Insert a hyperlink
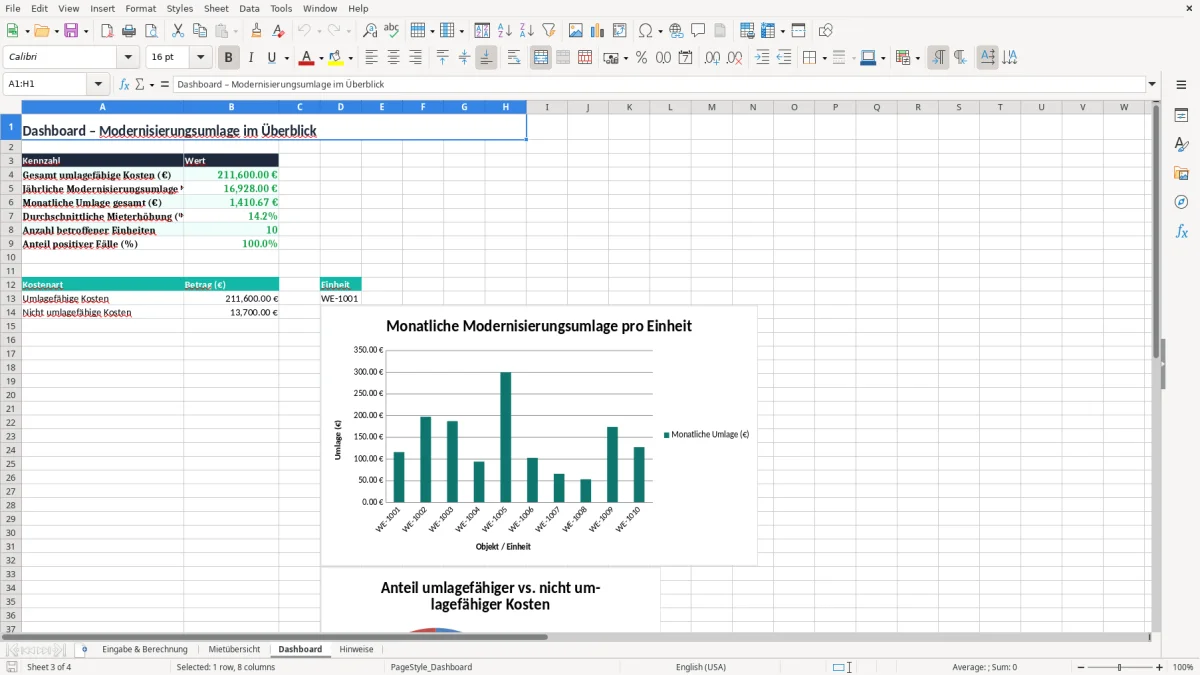 click(x=677, y=31)
